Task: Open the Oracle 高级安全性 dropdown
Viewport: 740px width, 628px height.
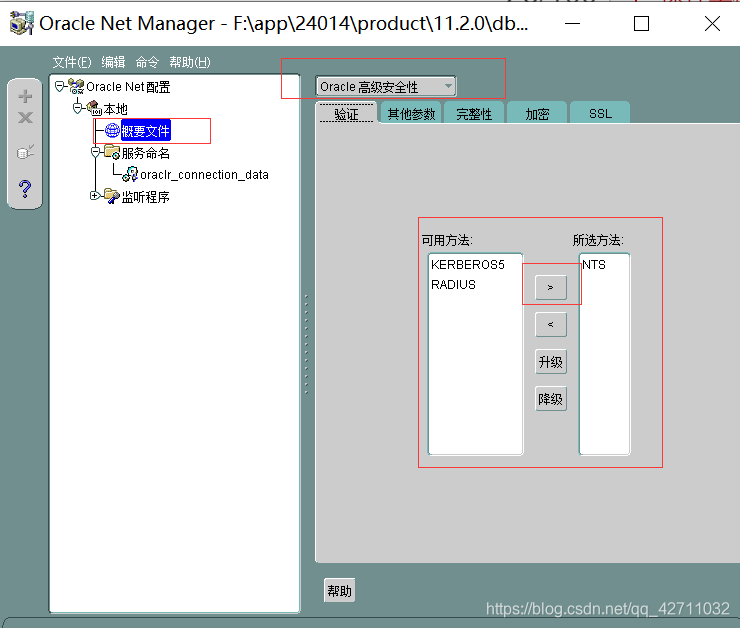Action: pyautogui.click(x=386, y=86)
